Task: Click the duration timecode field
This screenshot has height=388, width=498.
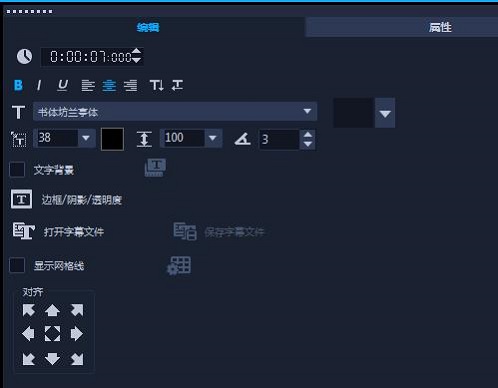Action: click(x=90, y=57)
